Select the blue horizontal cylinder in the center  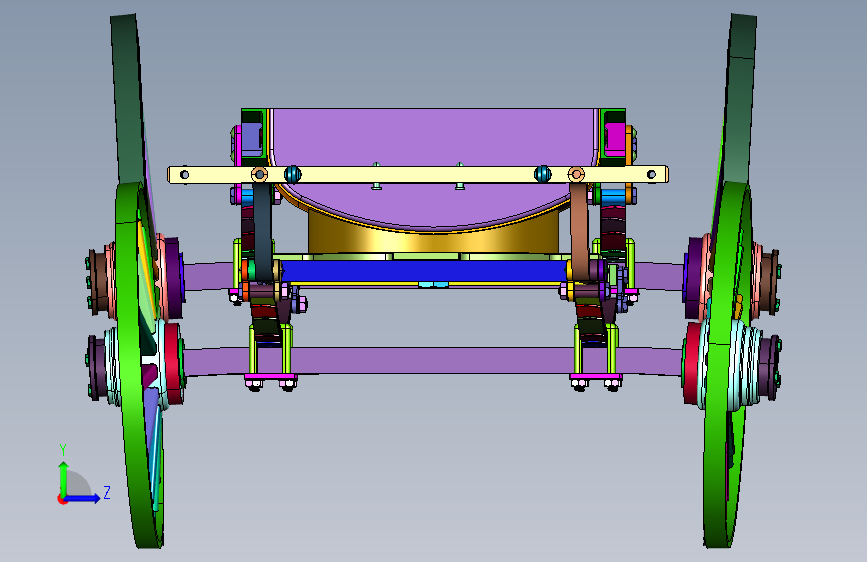click(x=423, y=271)
